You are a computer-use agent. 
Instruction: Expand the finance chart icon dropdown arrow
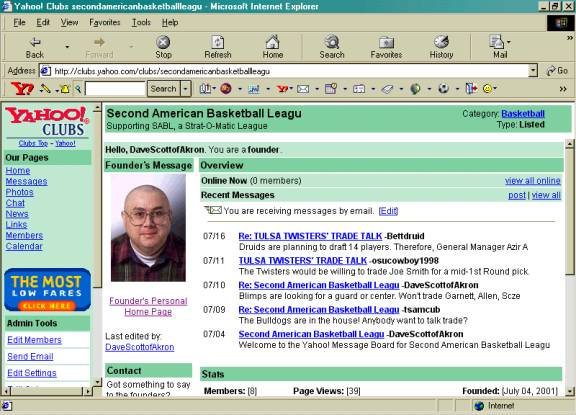[x=268, y=89]
